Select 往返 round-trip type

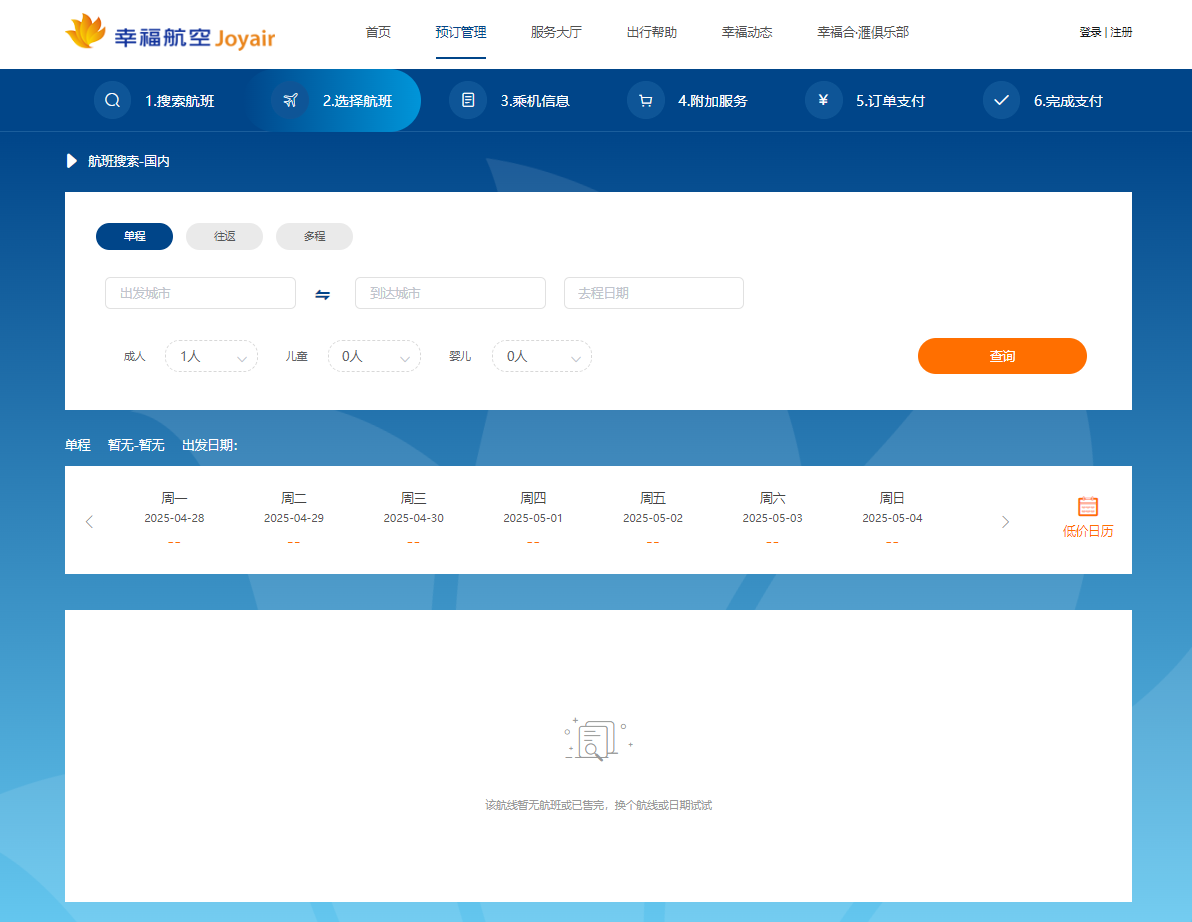pos(224,236)
